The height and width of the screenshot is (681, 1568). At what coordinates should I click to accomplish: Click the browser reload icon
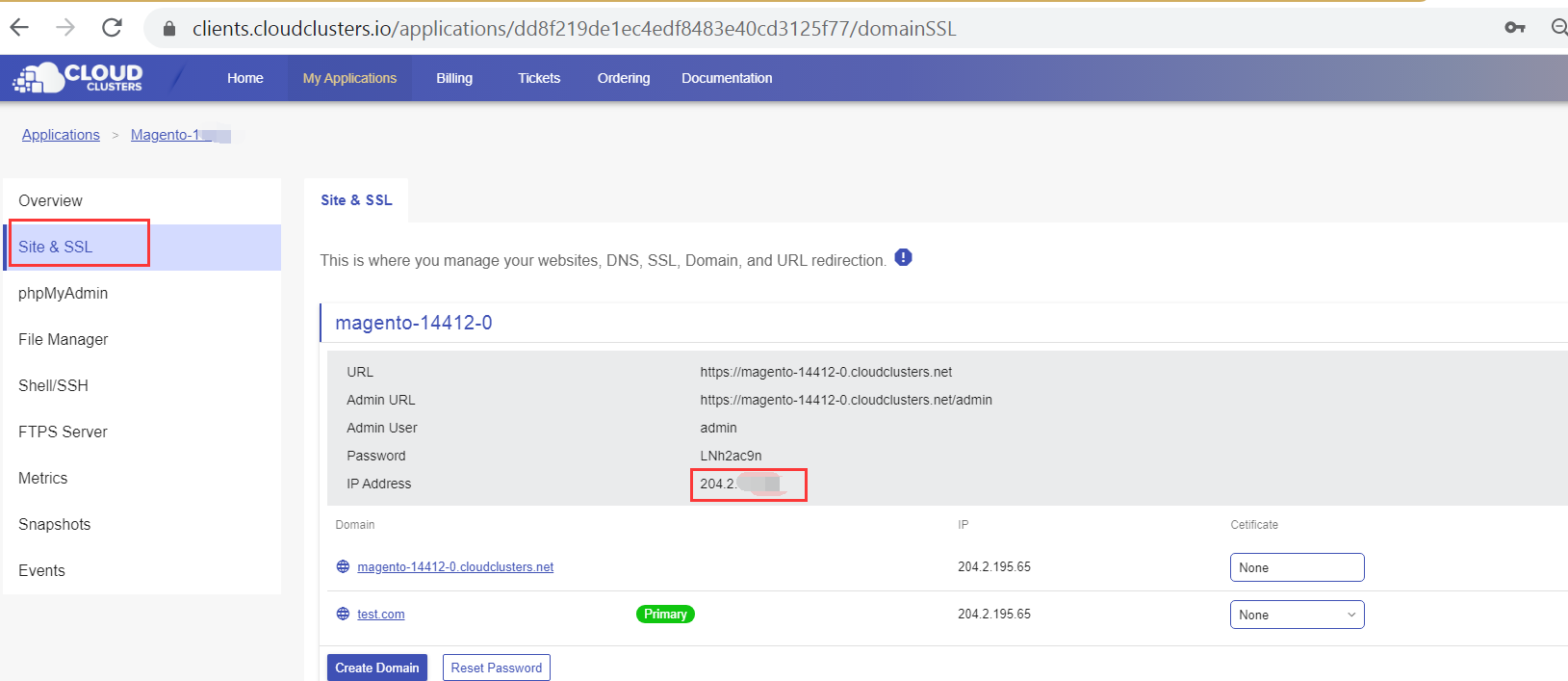[112, 27]
